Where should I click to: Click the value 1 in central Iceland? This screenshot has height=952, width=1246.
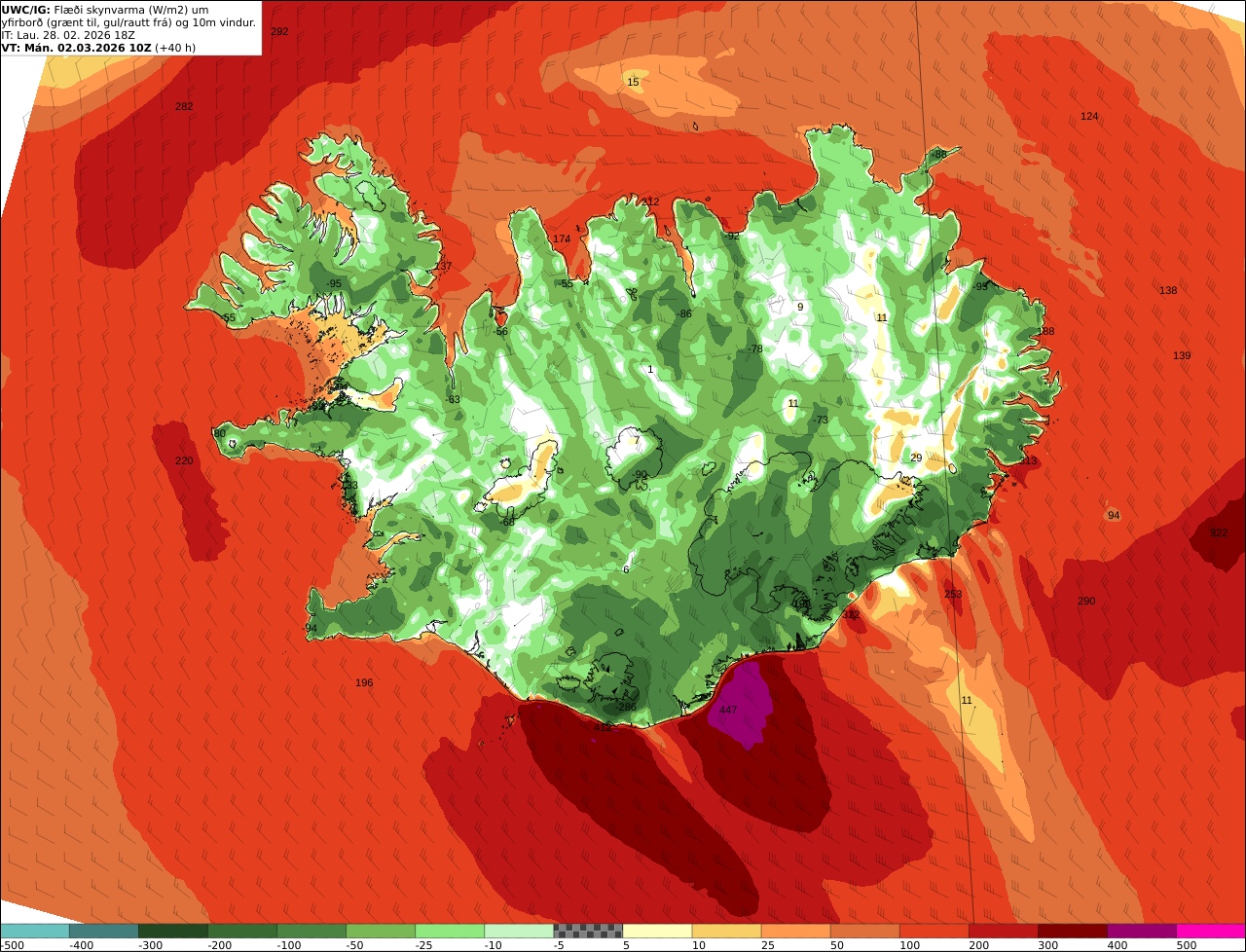(650, 370)
